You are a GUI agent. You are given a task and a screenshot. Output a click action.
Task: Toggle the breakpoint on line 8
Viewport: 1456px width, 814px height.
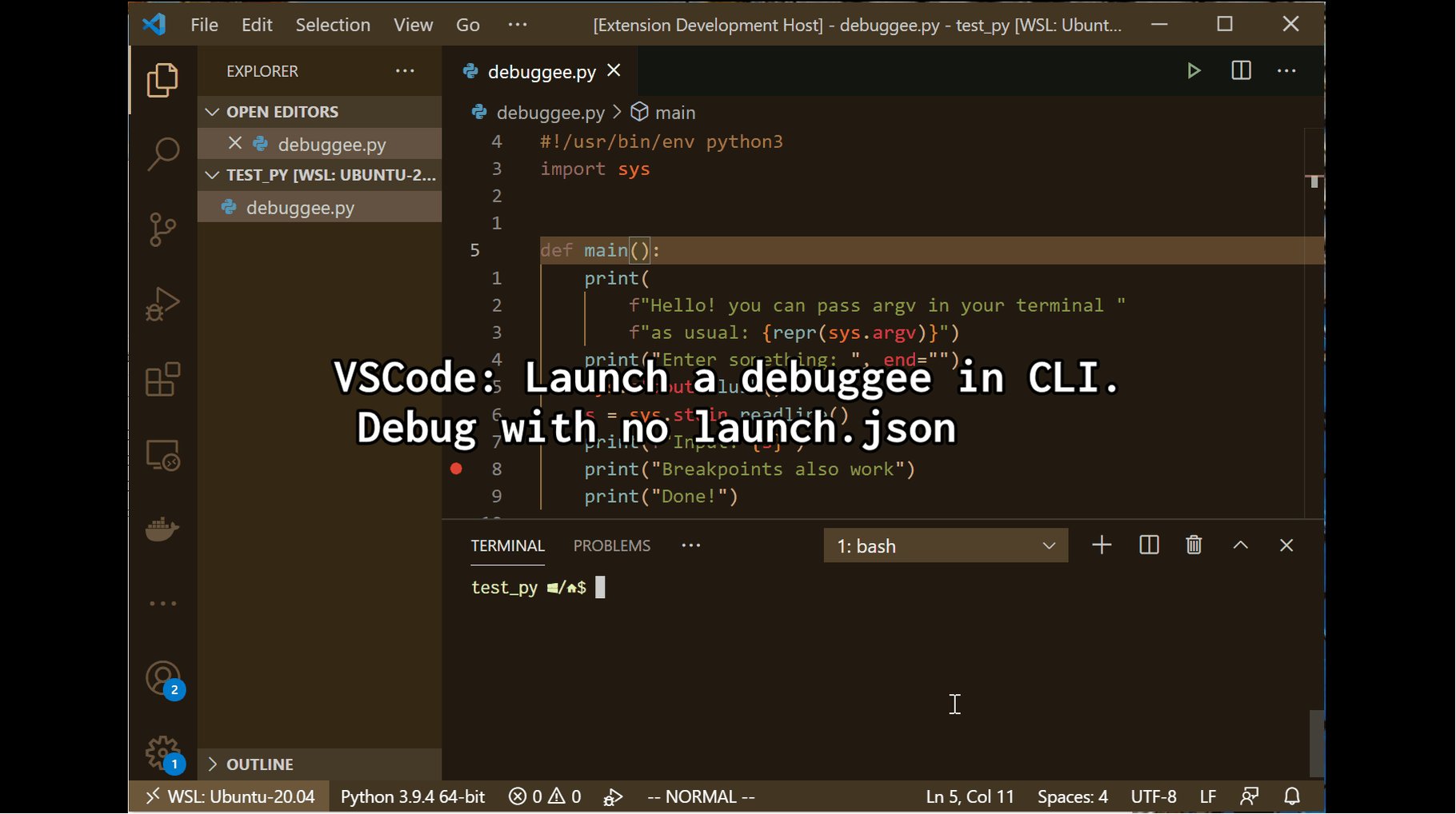(456, 469)
